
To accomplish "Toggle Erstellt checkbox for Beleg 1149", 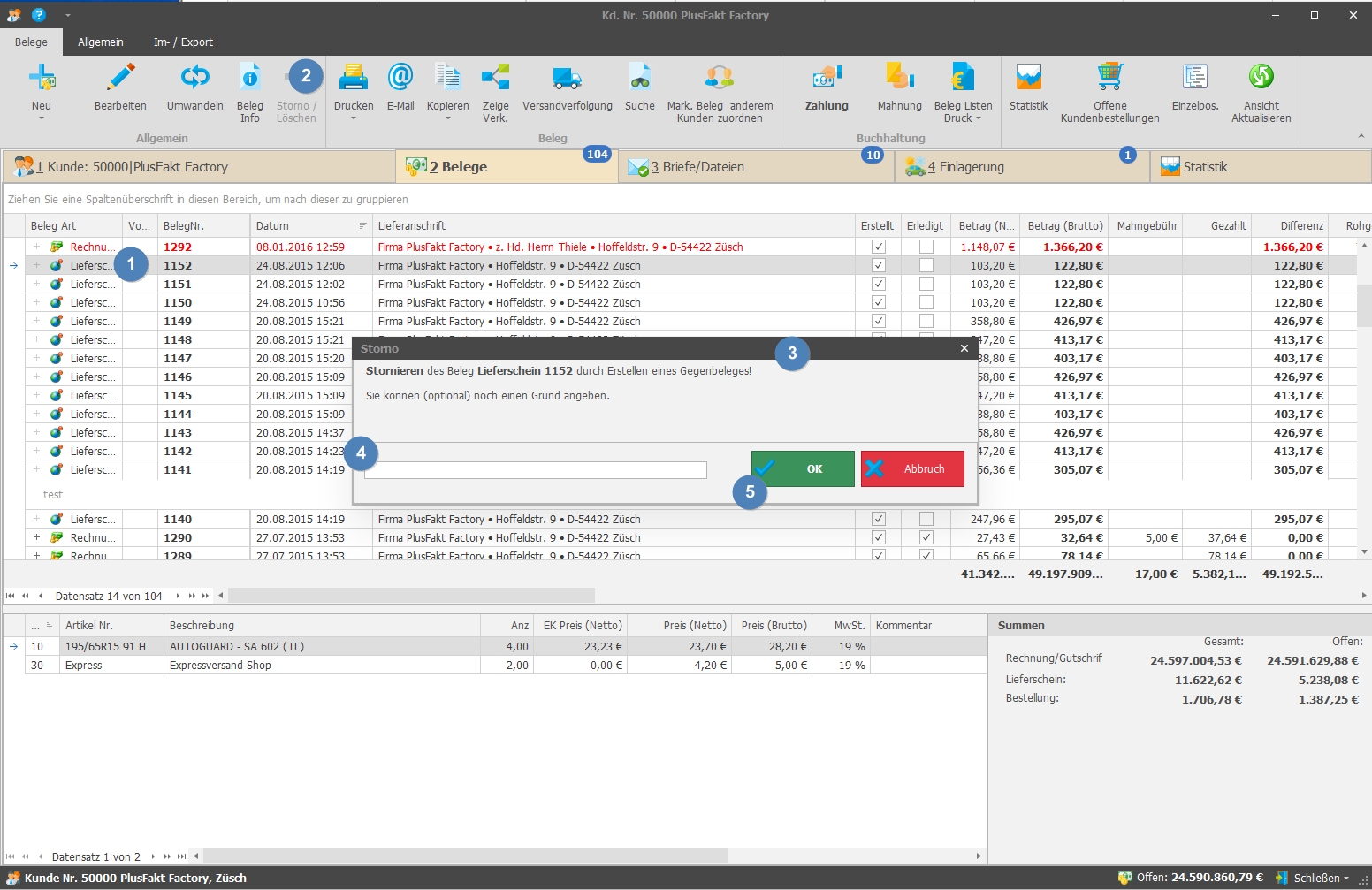I will (x=878, y=321).
